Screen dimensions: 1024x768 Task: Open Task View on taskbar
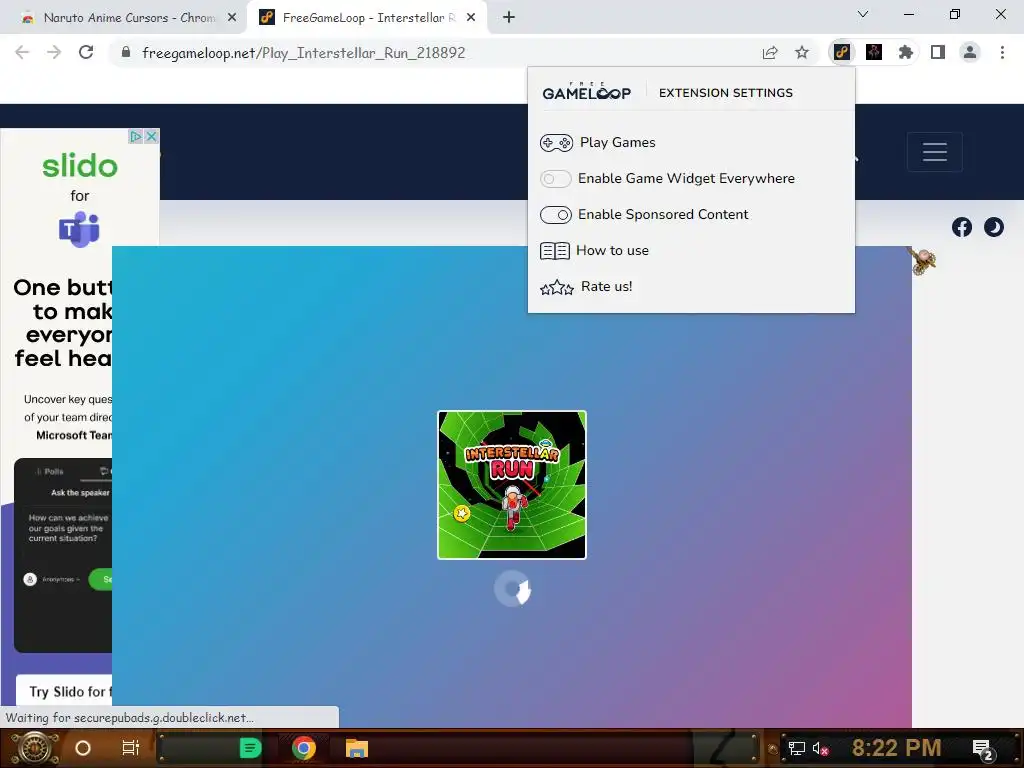(131, 748)
